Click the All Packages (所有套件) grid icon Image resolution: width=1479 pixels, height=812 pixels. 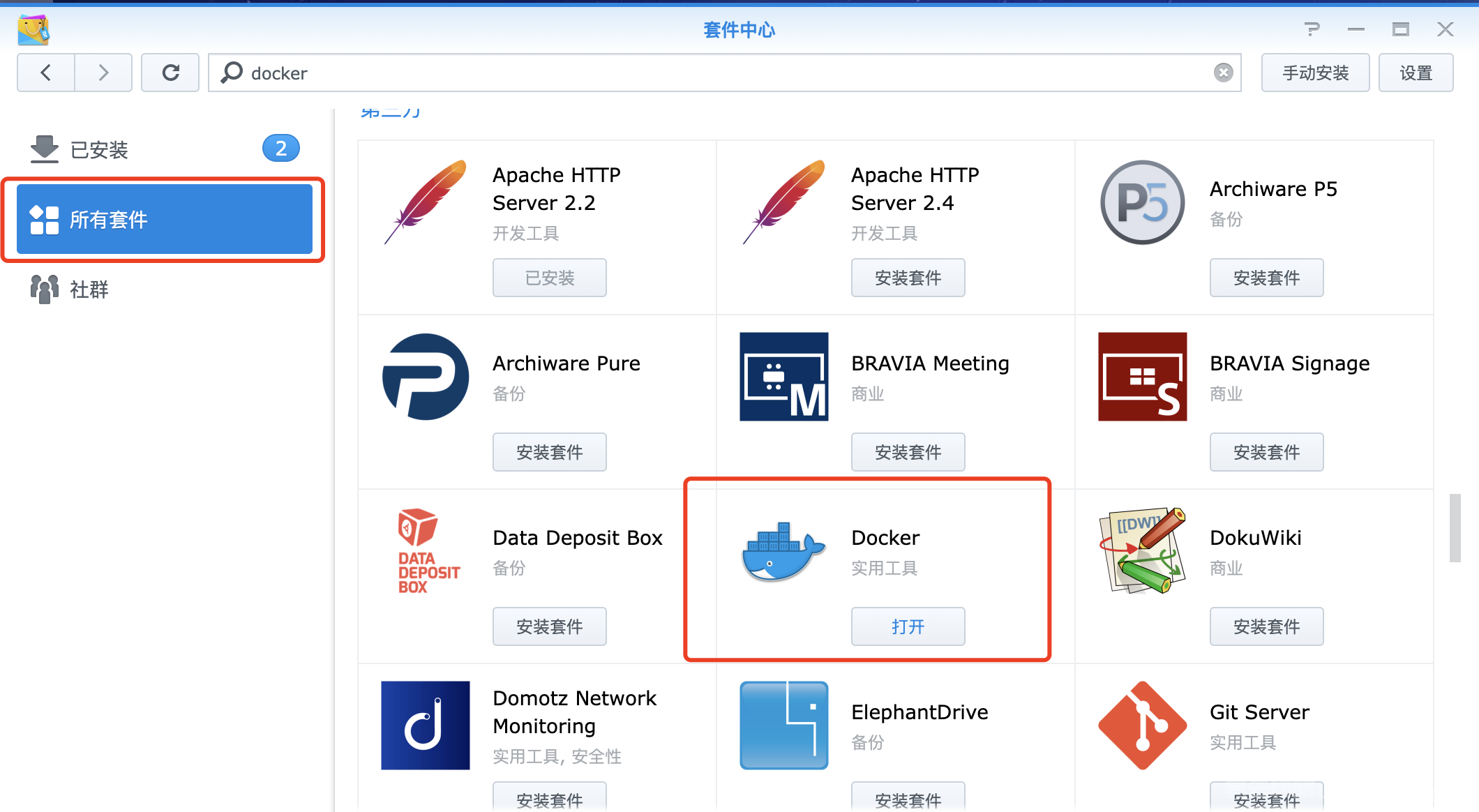click(x=45, y=219)
